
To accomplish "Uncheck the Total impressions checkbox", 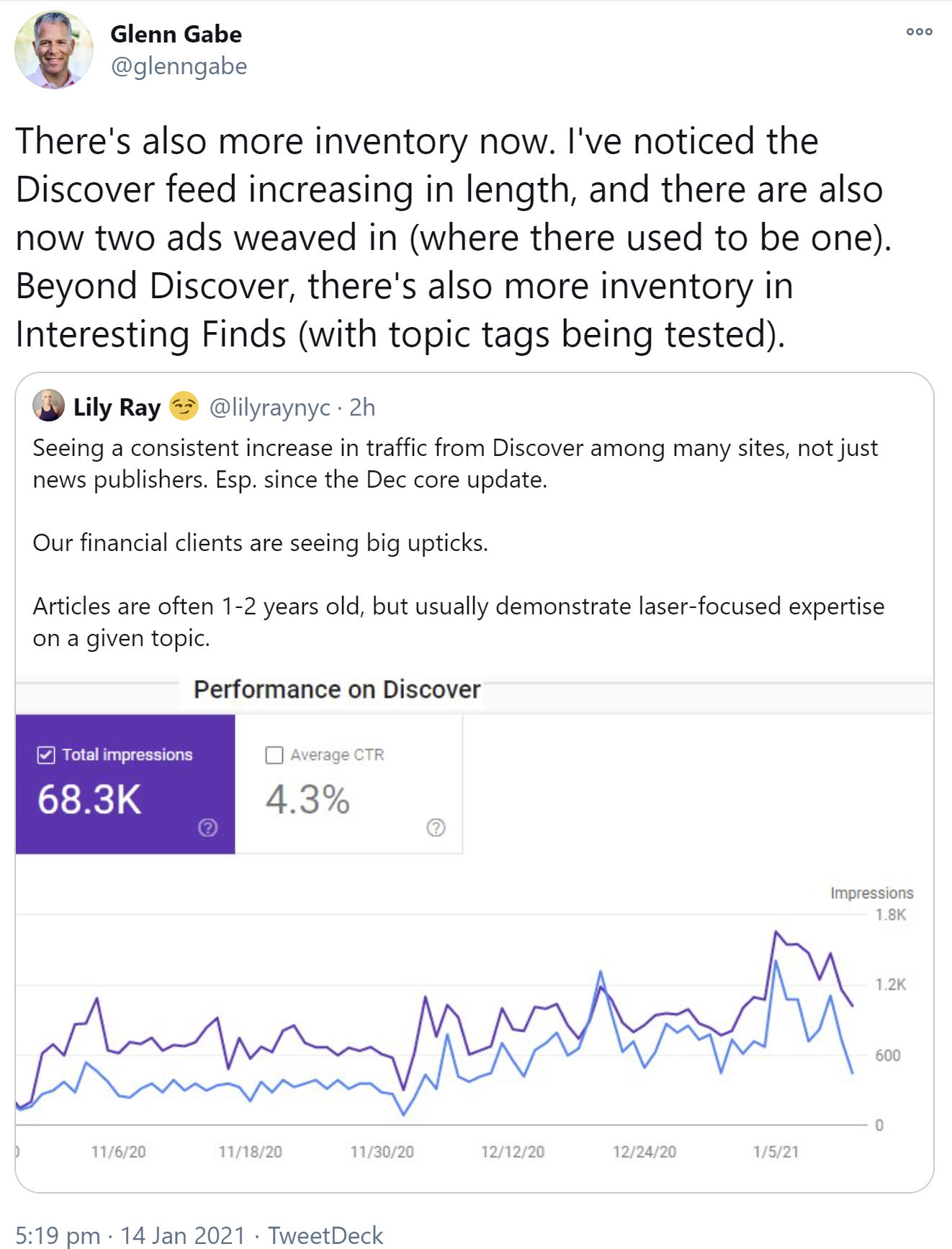I will [x=45, y=756].
